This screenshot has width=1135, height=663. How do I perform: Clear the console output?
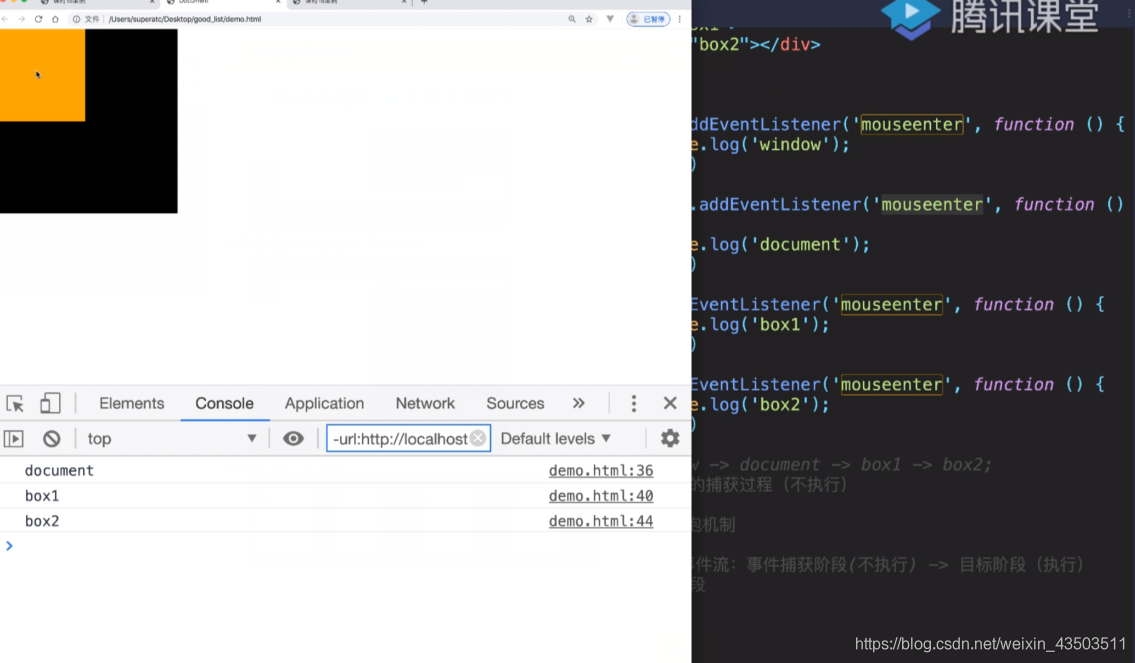tap(51, 439)
